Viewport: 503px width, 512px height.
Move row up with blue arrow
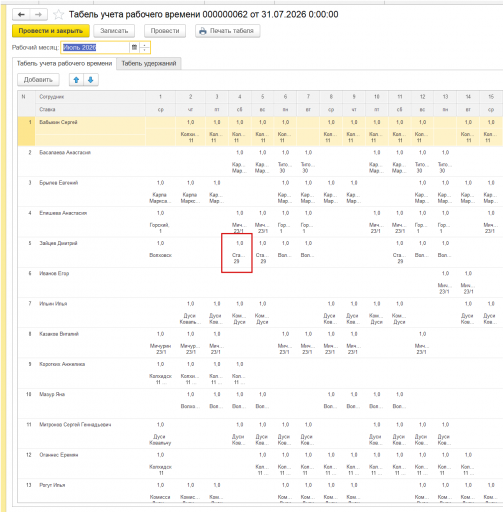coord(76,80)
